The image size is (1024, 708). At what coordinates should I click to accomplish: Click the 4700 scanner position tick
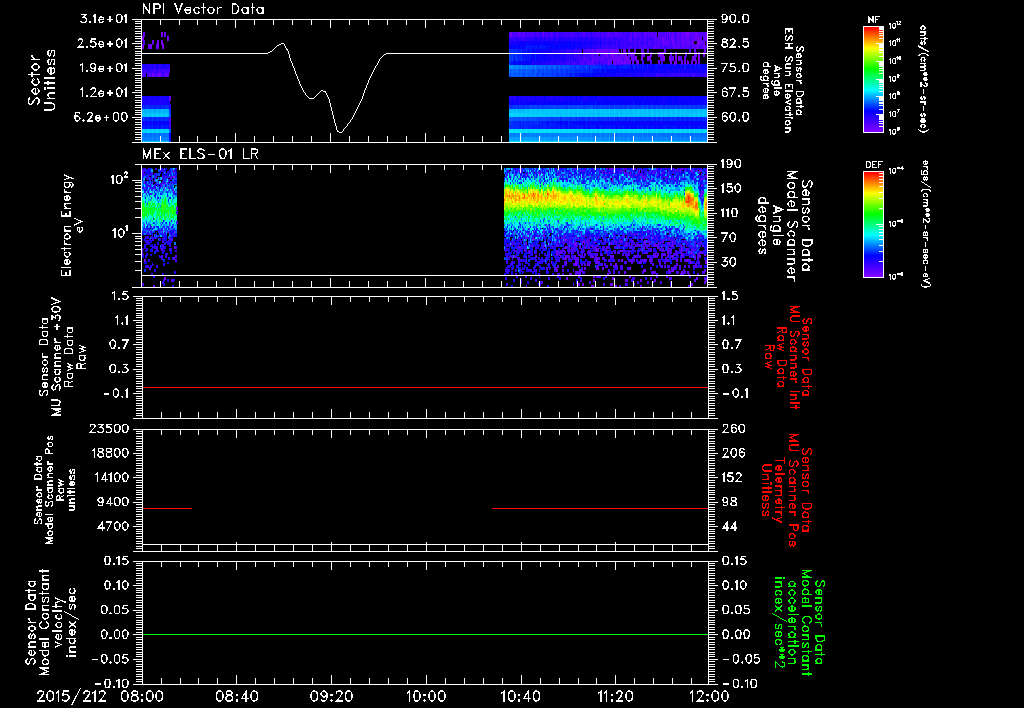tap(113, 526)
